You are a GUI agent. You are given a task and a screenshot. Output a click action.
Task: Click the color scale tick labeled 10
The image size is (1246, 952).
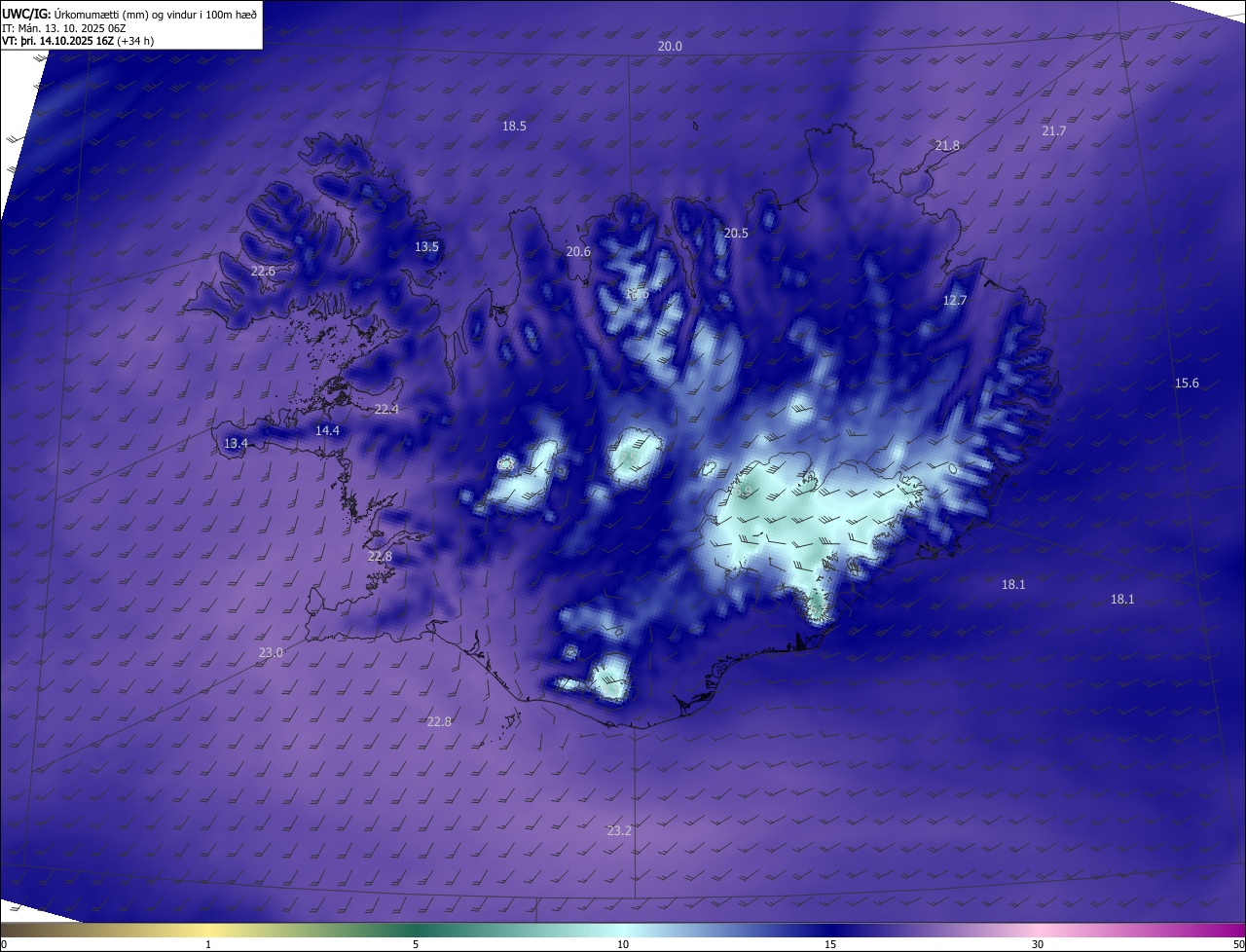pos(623,945)
